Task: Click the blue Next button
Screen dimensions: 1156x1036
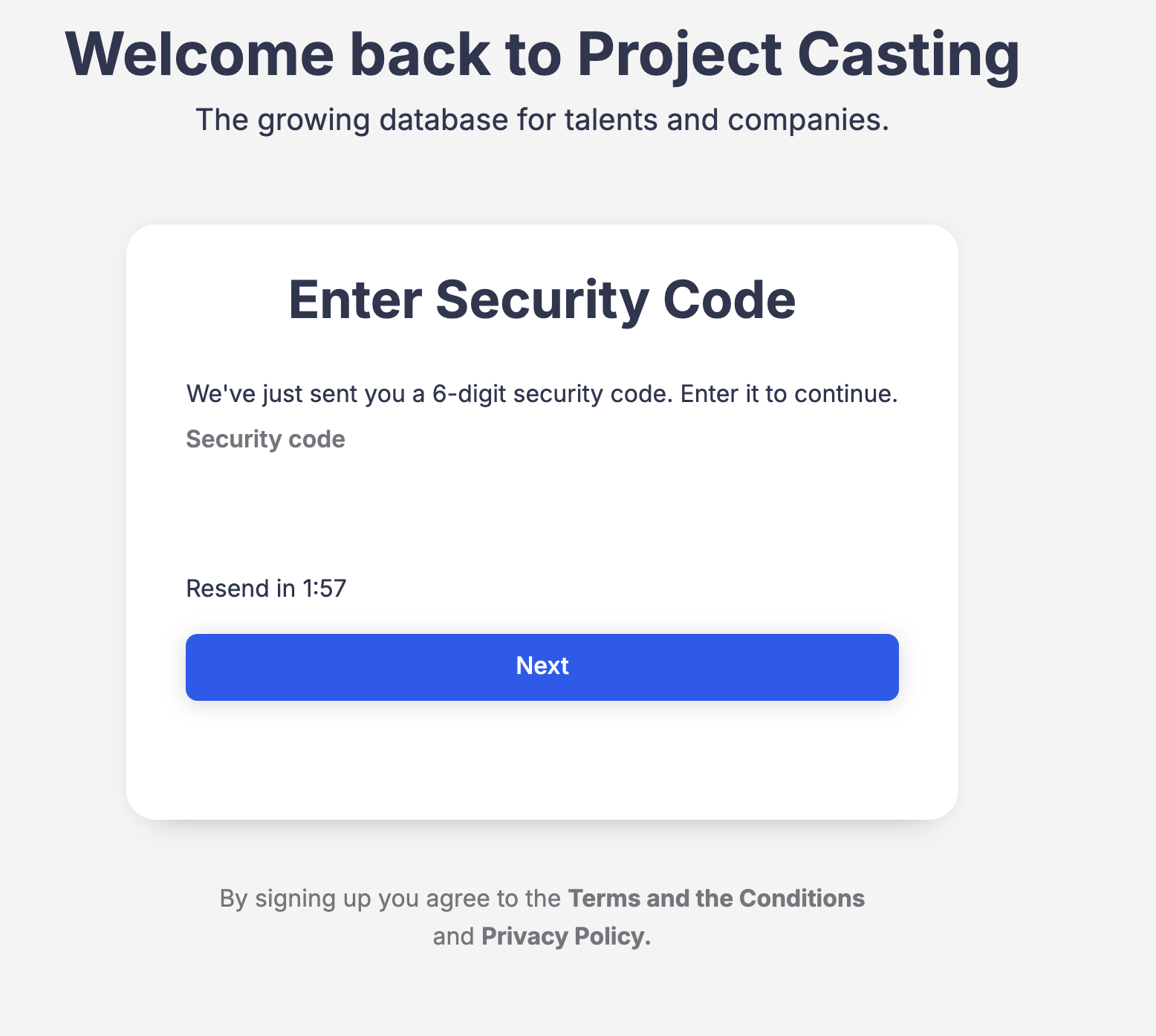Action: click(542, 667)
